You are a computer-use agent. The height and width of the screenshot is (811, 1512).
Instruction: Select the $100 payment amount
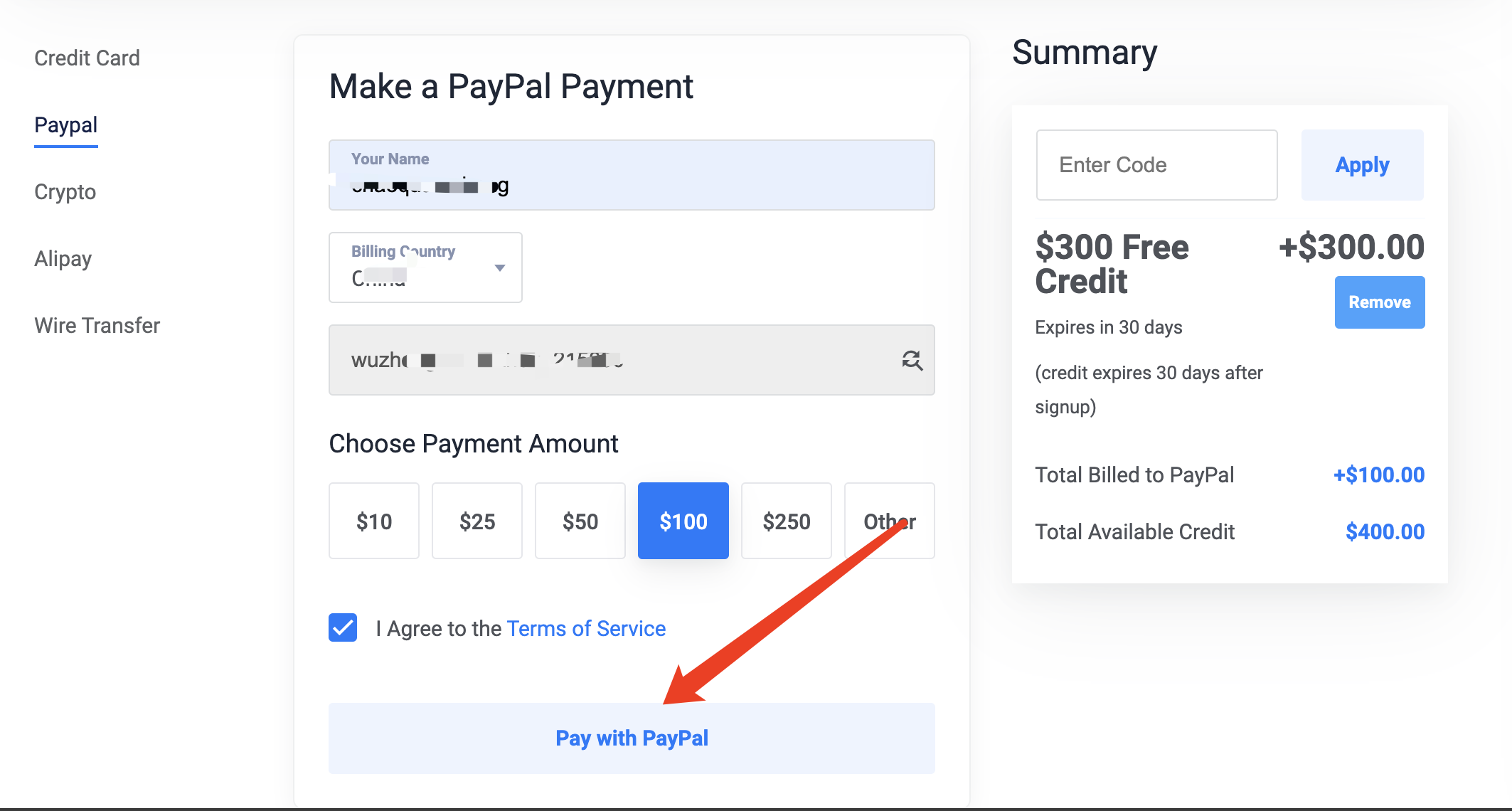pyautogui.click(x=683, y=521)
